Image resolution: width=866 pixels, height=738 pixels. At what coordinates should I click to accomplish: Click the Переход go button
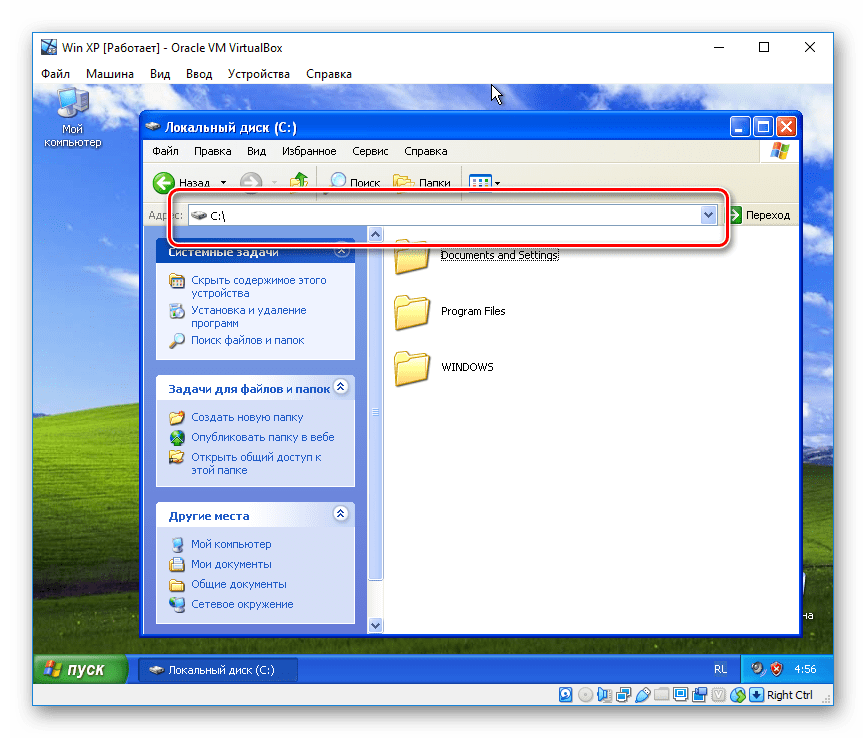click(761, 215)
